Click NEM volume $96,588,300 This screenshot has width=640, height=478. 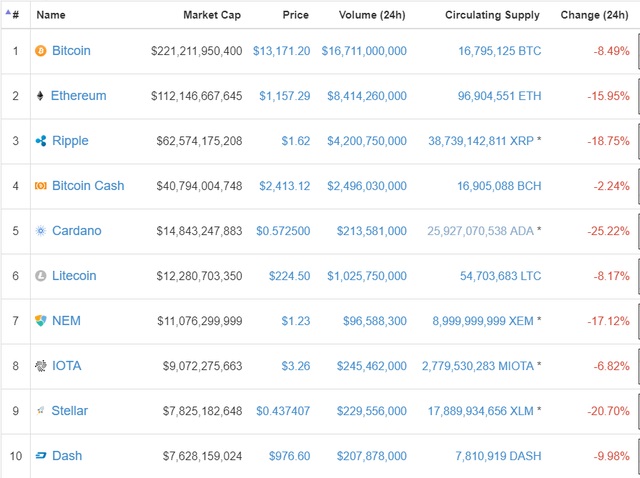[x=375, y=321]
